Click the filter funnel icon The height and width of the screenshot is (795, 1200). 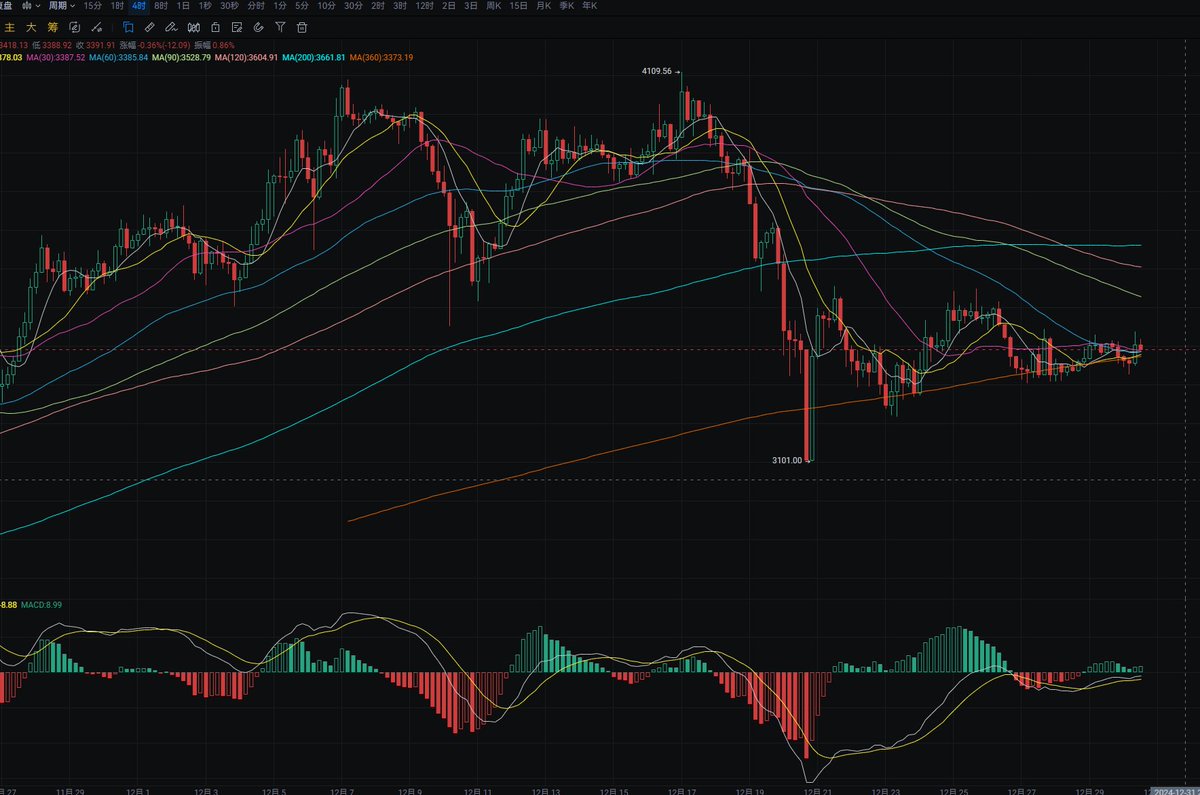(280, 27)
